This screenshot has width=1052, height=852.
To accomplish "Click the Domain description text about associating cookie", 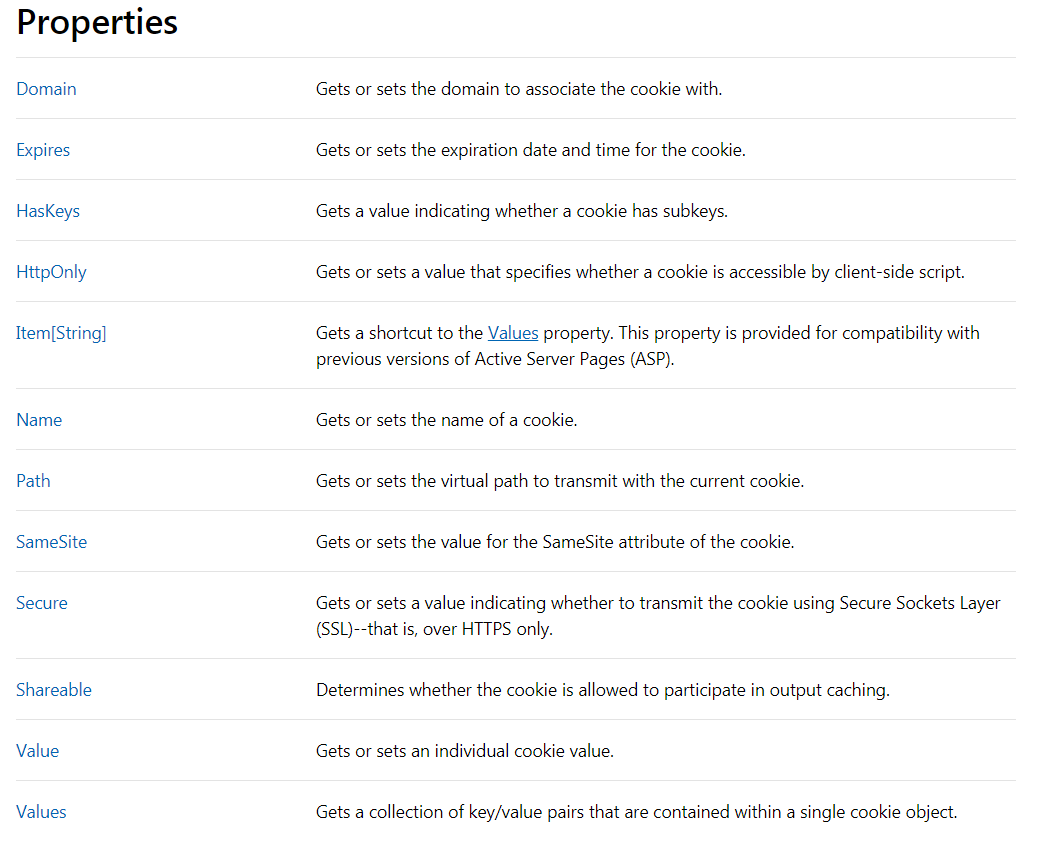I will tap(519, 89).
